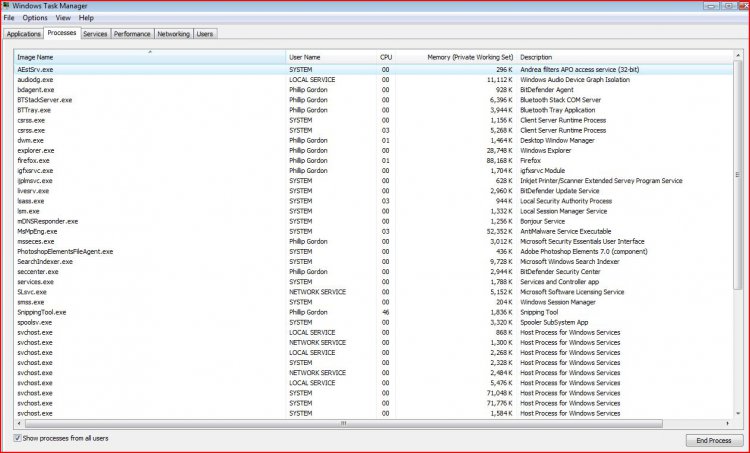Click the Bonjour Service description
Viewport: 750px width, 453px height.
click(x=542, y=221)
